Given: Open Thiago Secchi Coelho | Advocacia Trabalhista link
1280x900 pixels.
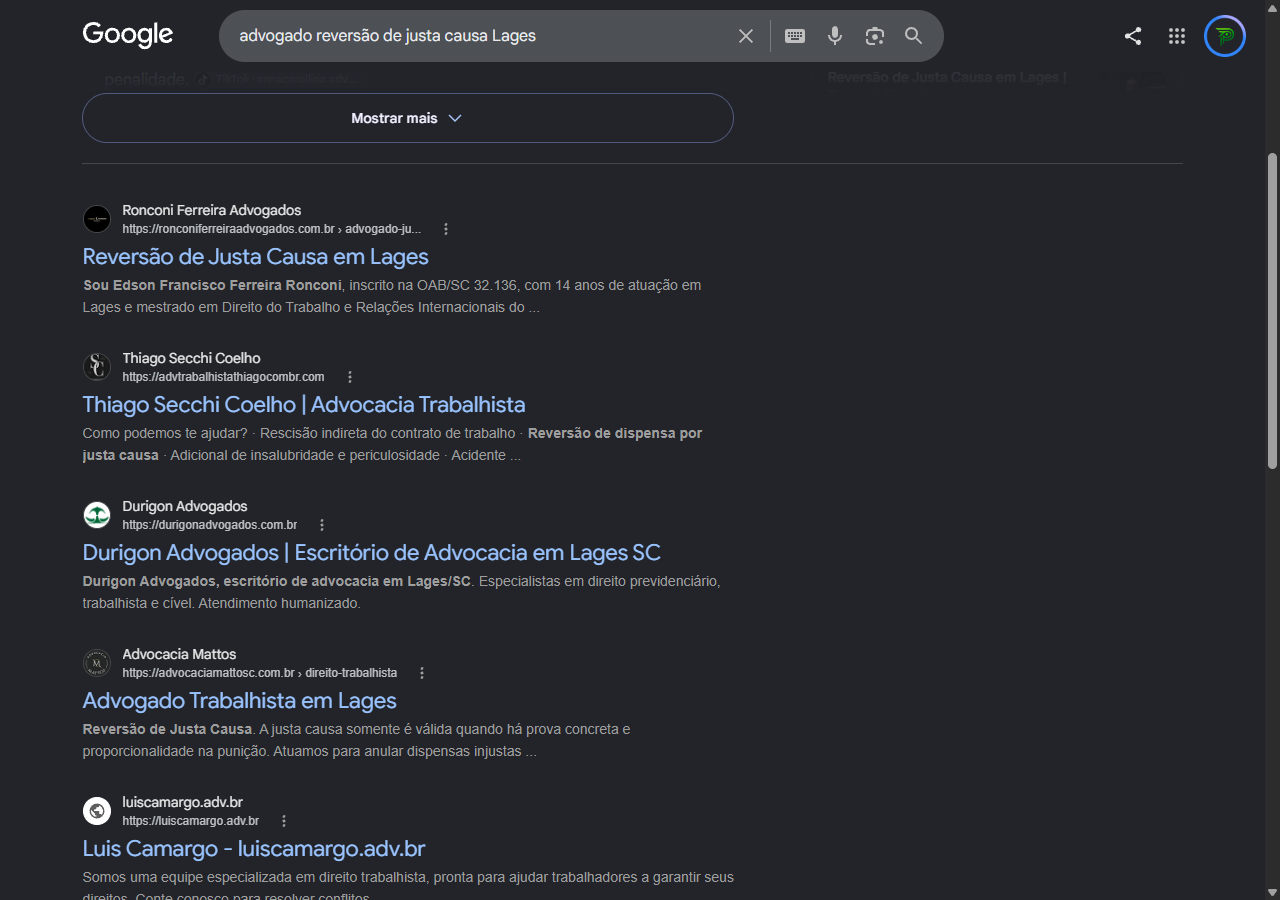Looking at the screenshot, I should click(304, 405).
